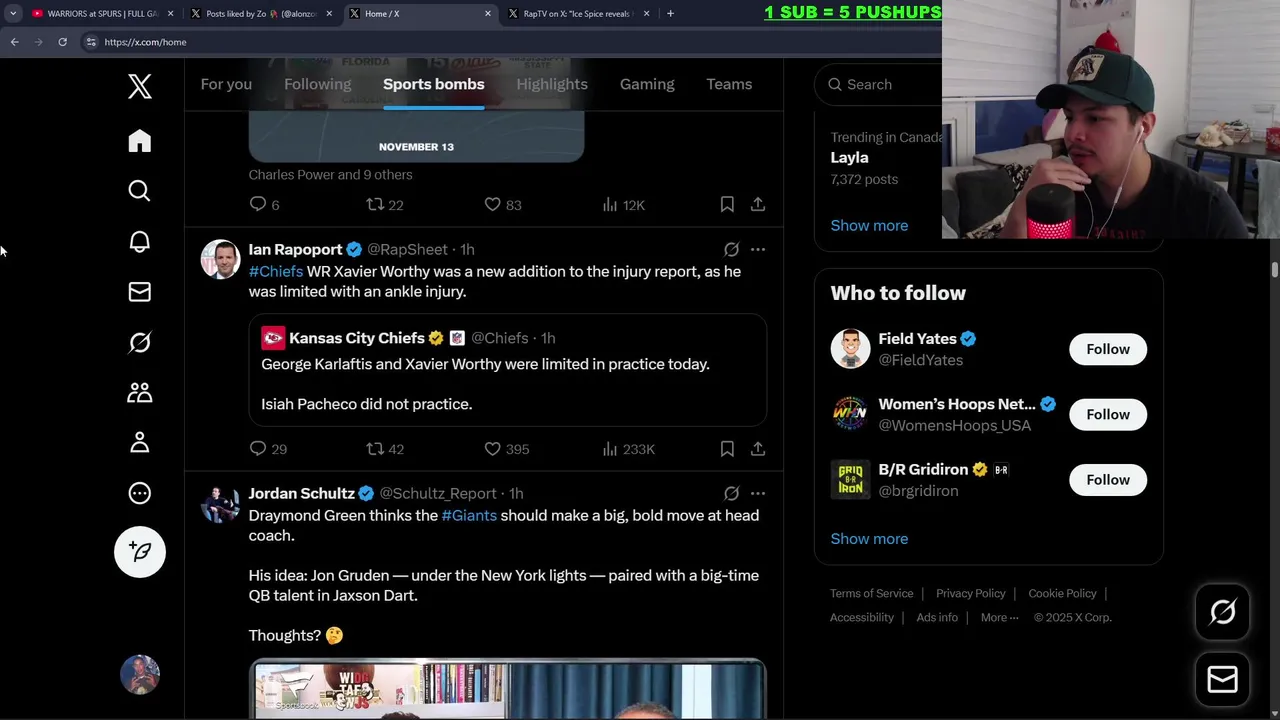Switch to the Gaming tab
The height and width of the screenshot is (720, 1280).
click(x=647, y=84)
